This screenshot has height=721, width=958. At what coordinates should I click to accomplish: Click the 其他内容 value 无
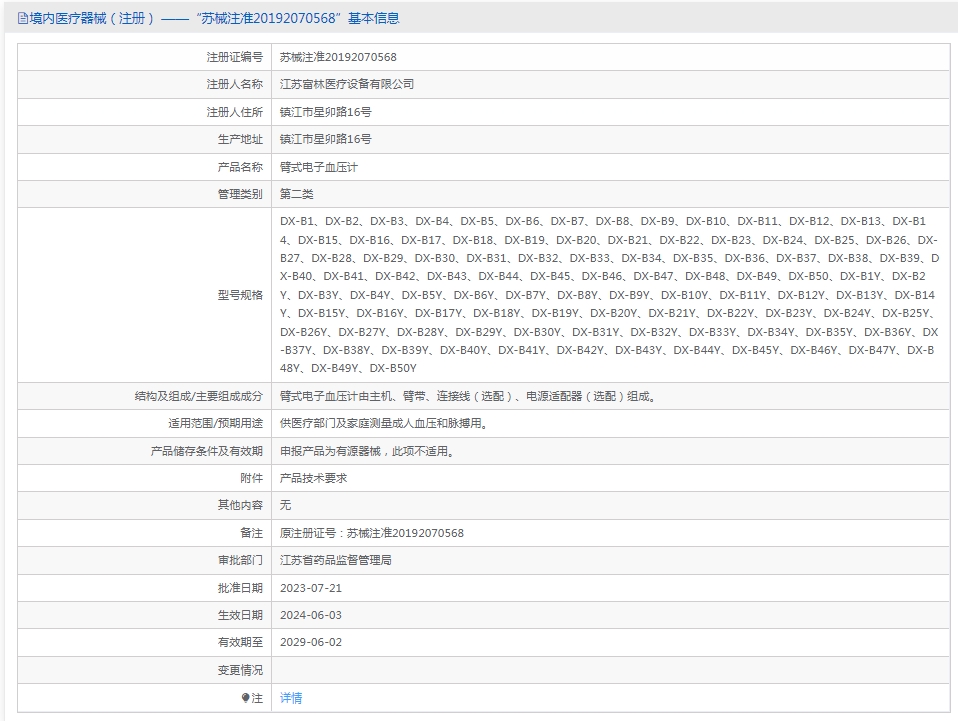click(x=285, y=505)
